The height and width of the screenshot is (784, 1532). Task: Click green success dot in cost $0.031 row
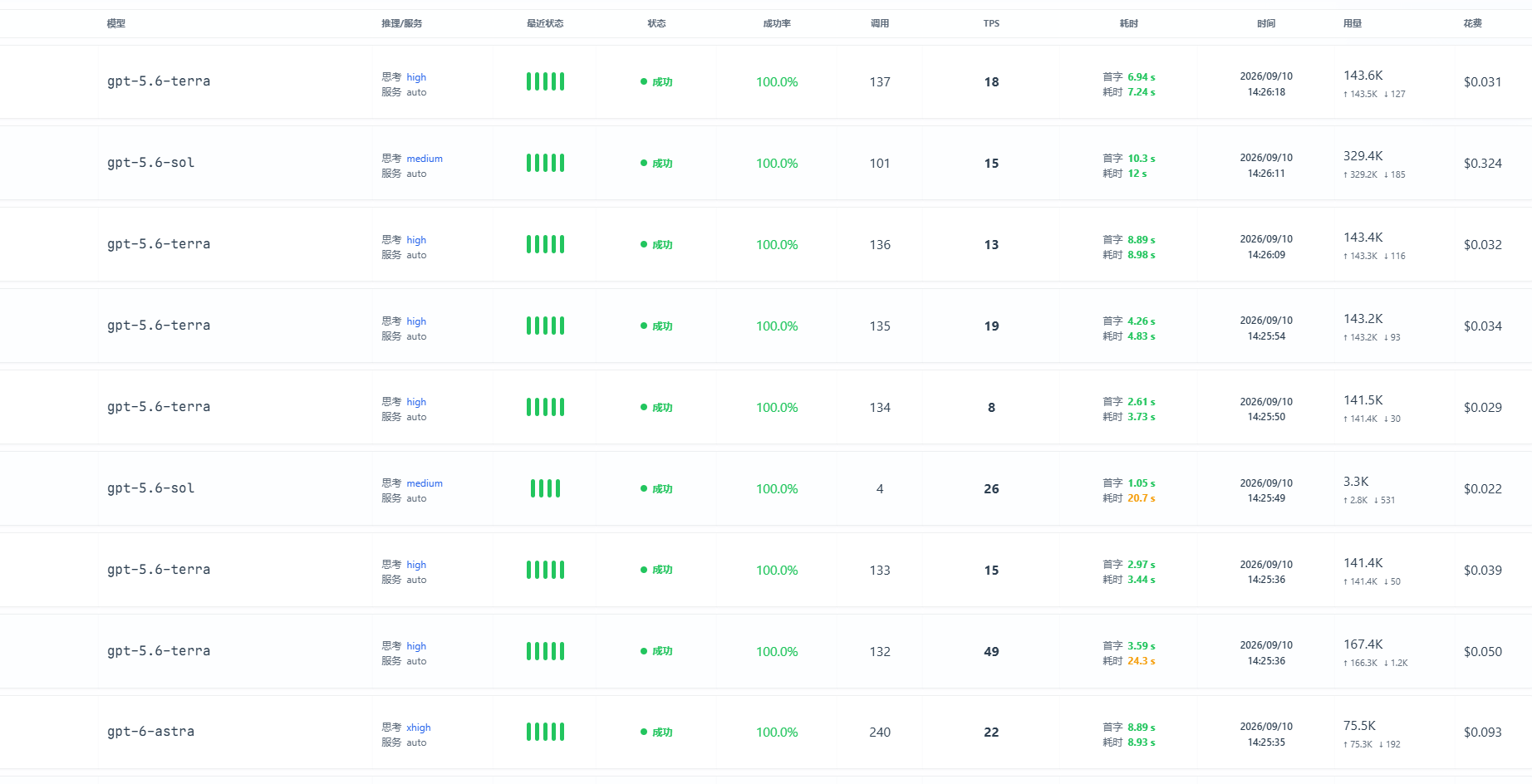(644, 81)
